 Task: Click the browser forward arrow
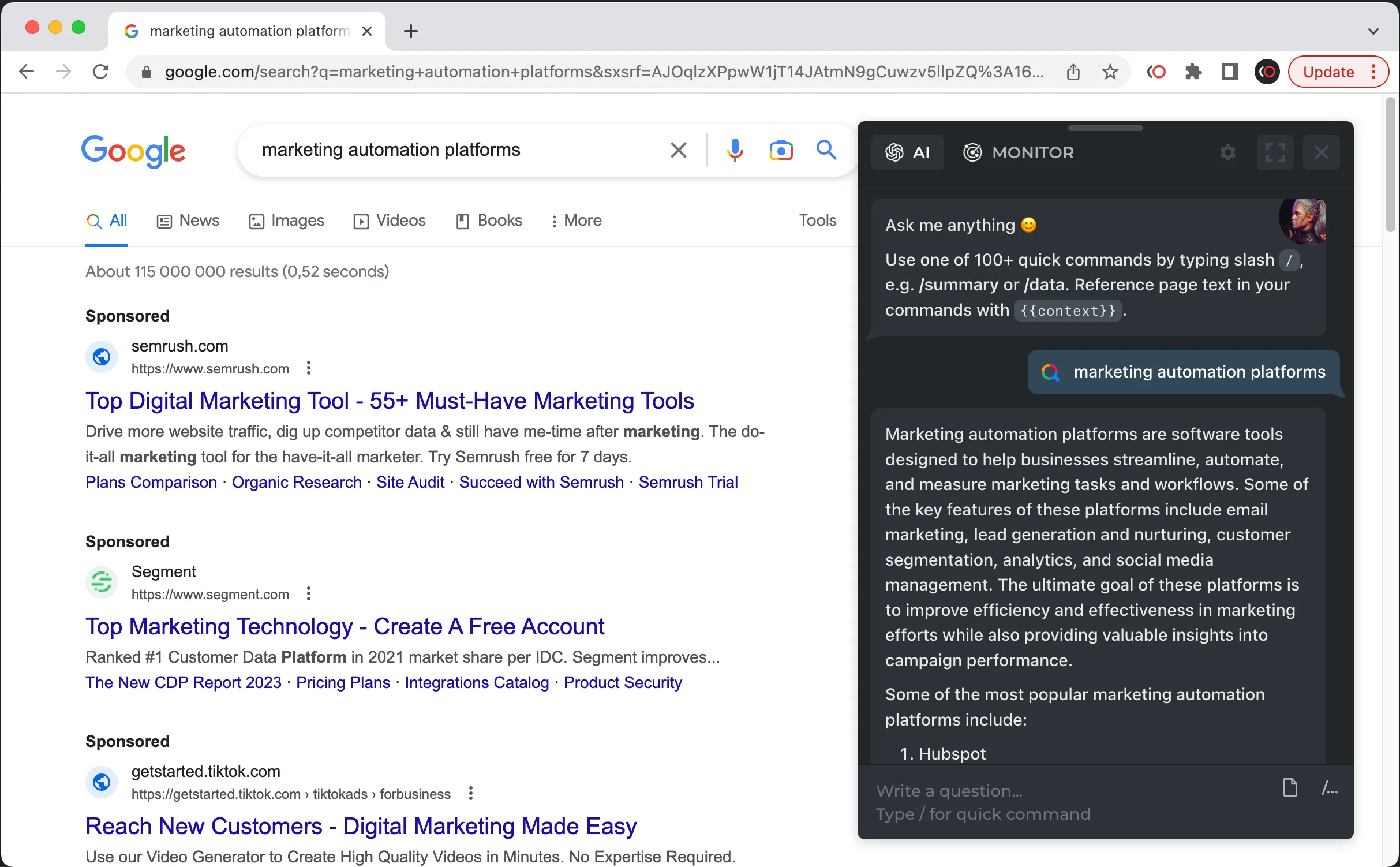click(63, 72)
